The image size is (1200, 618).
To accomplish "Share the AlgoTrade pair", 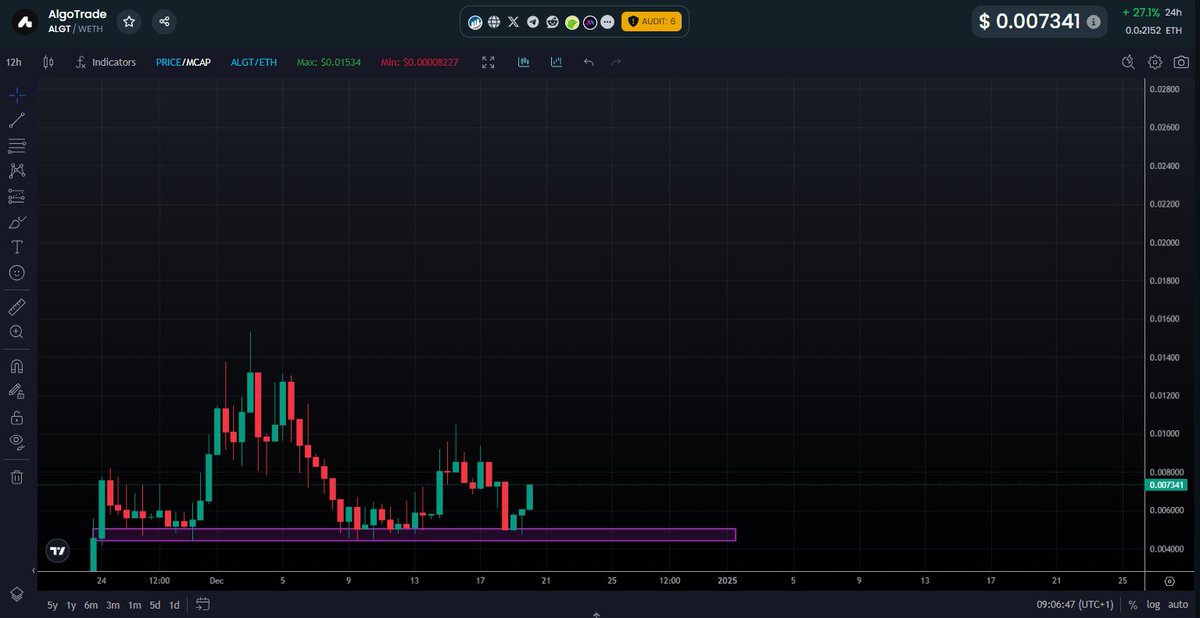I will (164, 20).
